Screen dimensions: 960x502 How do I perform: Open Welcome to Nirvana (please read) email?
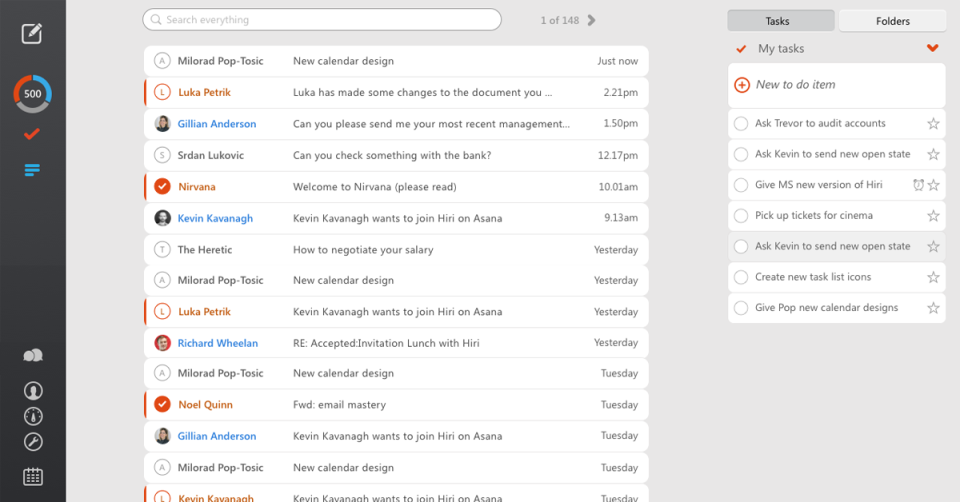pos(396,187)
